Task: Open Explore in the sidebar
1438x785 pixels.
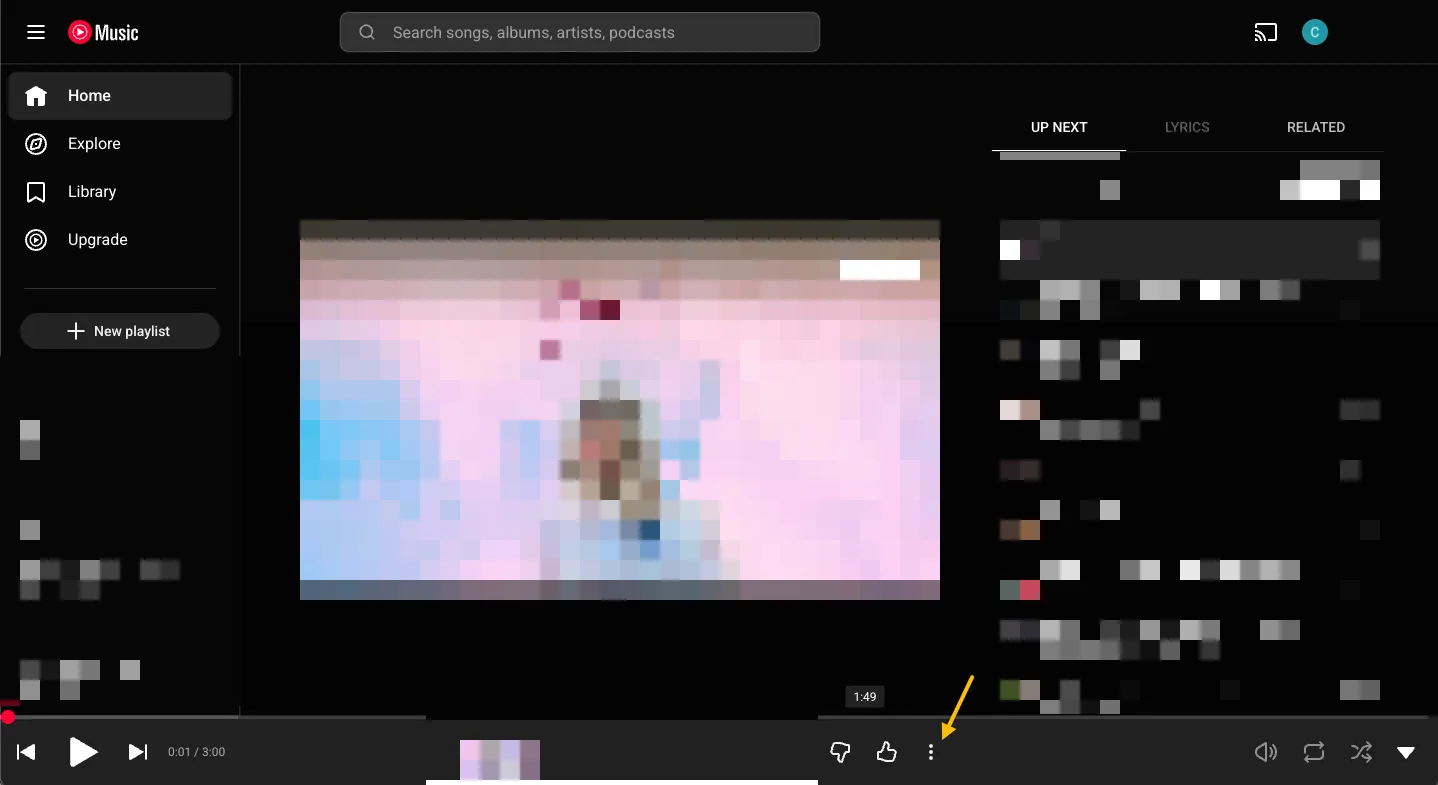Action: point(120,144)
